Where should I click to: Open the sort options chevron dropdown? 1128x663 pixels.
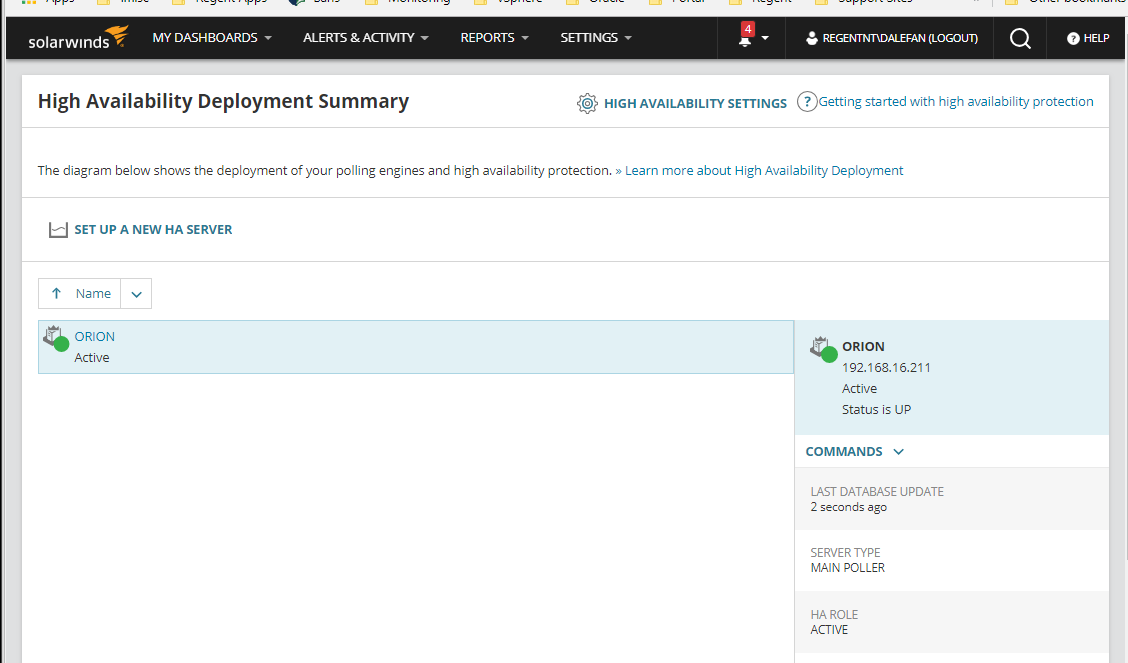click(x=136, y=293)
